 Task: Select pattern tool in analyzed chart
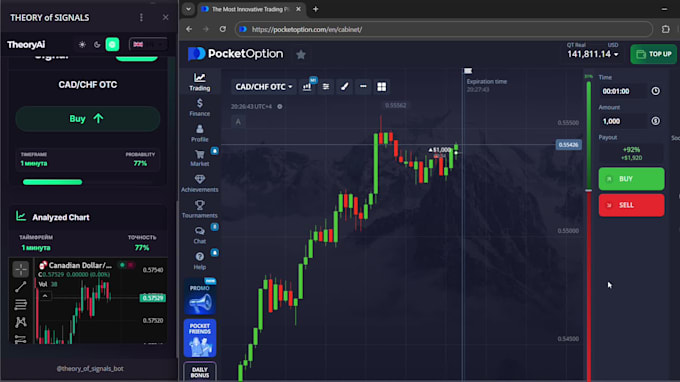pos(20,322)
